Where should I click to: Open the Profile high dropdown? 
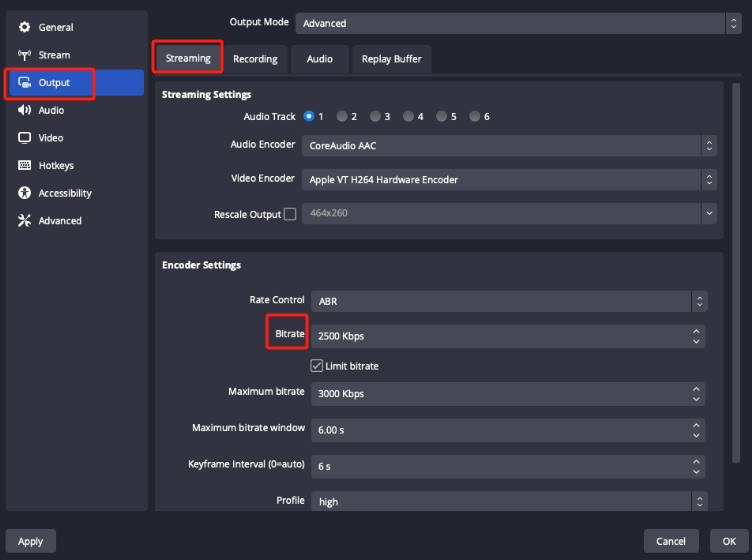(509, 502)
